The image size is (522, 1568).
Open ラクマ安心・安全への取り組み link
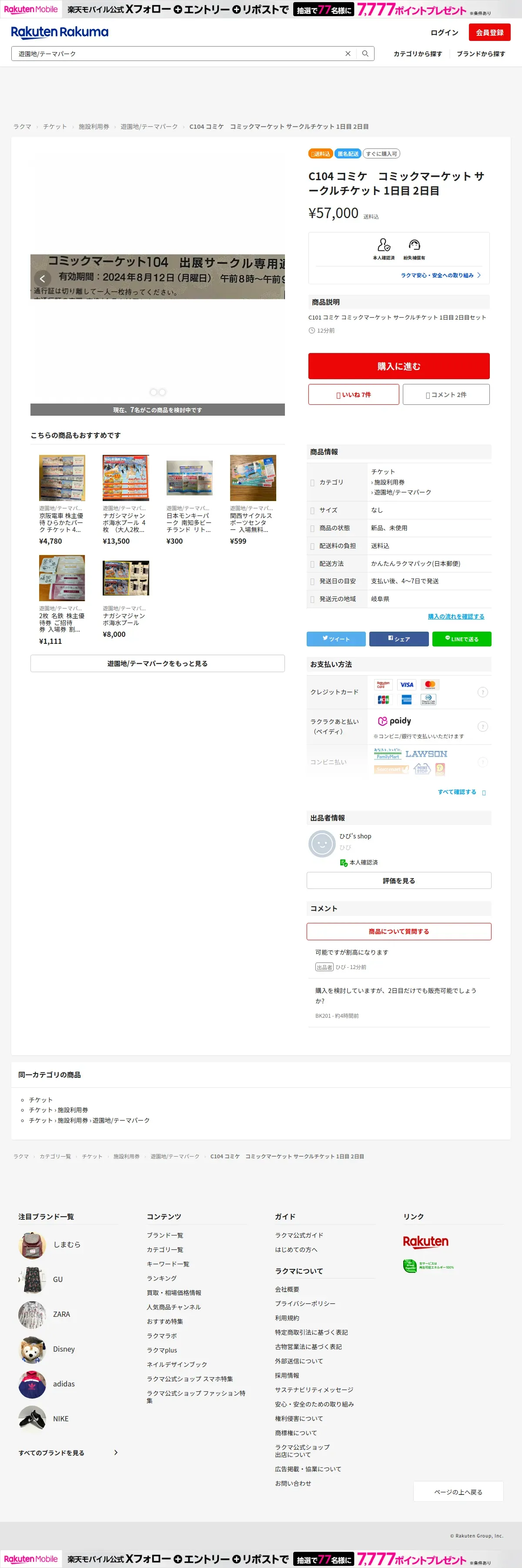tap(441, 275)
